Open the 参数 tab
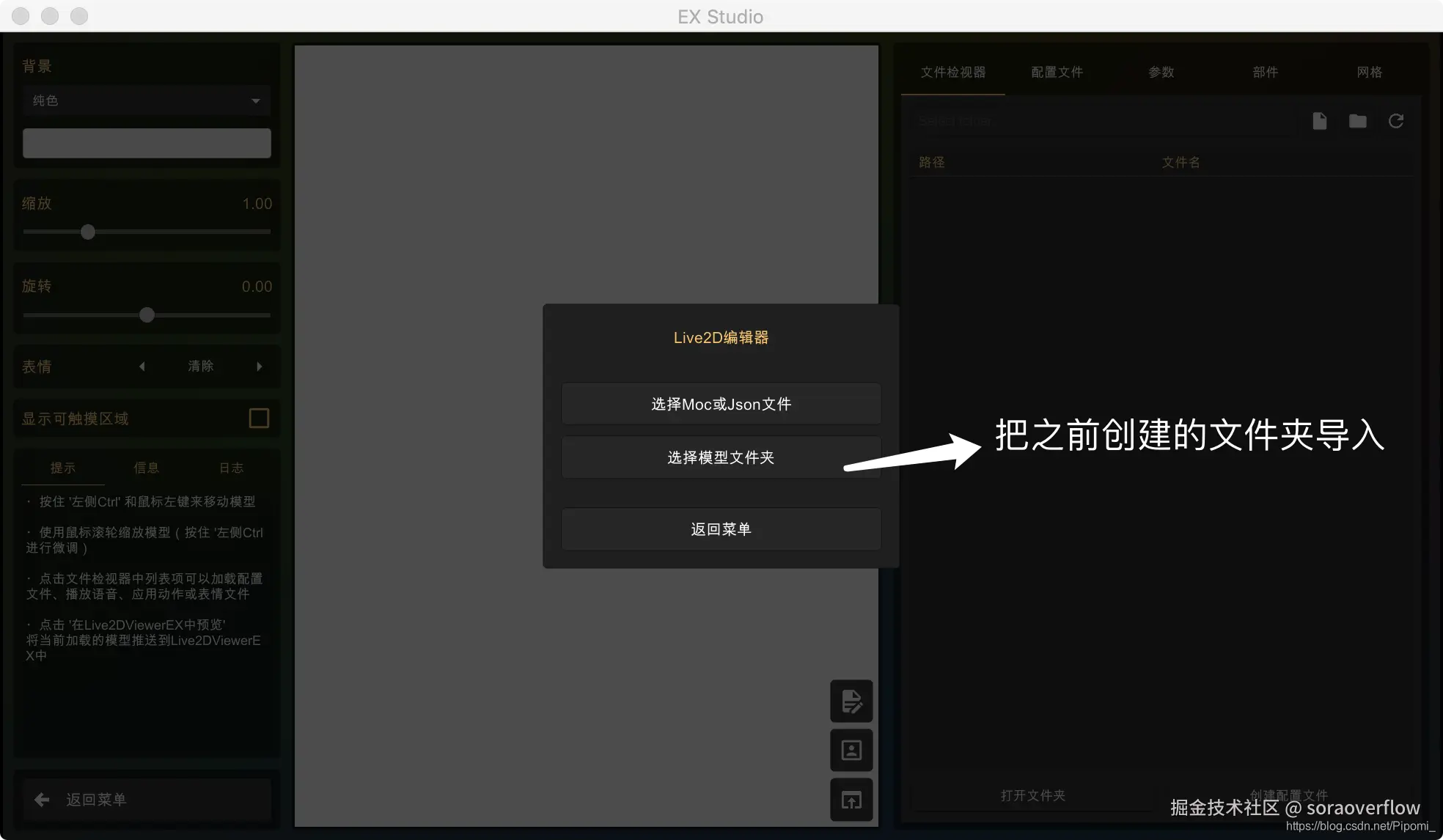Viewport: 1443px width, 840px height. (x=1161, y=72)
